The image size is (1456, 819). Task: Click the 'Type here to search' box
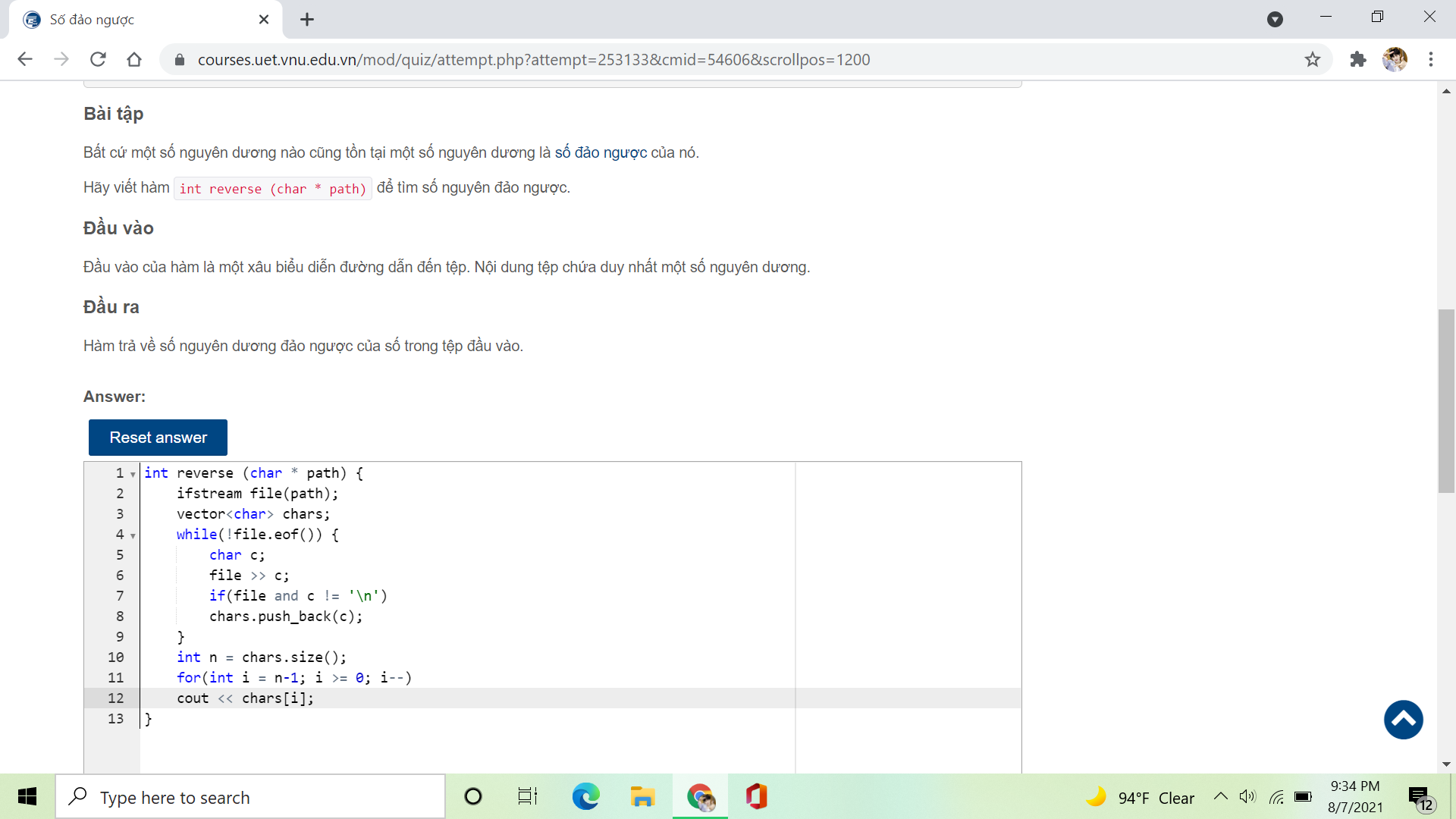click(x=250, y=797)
